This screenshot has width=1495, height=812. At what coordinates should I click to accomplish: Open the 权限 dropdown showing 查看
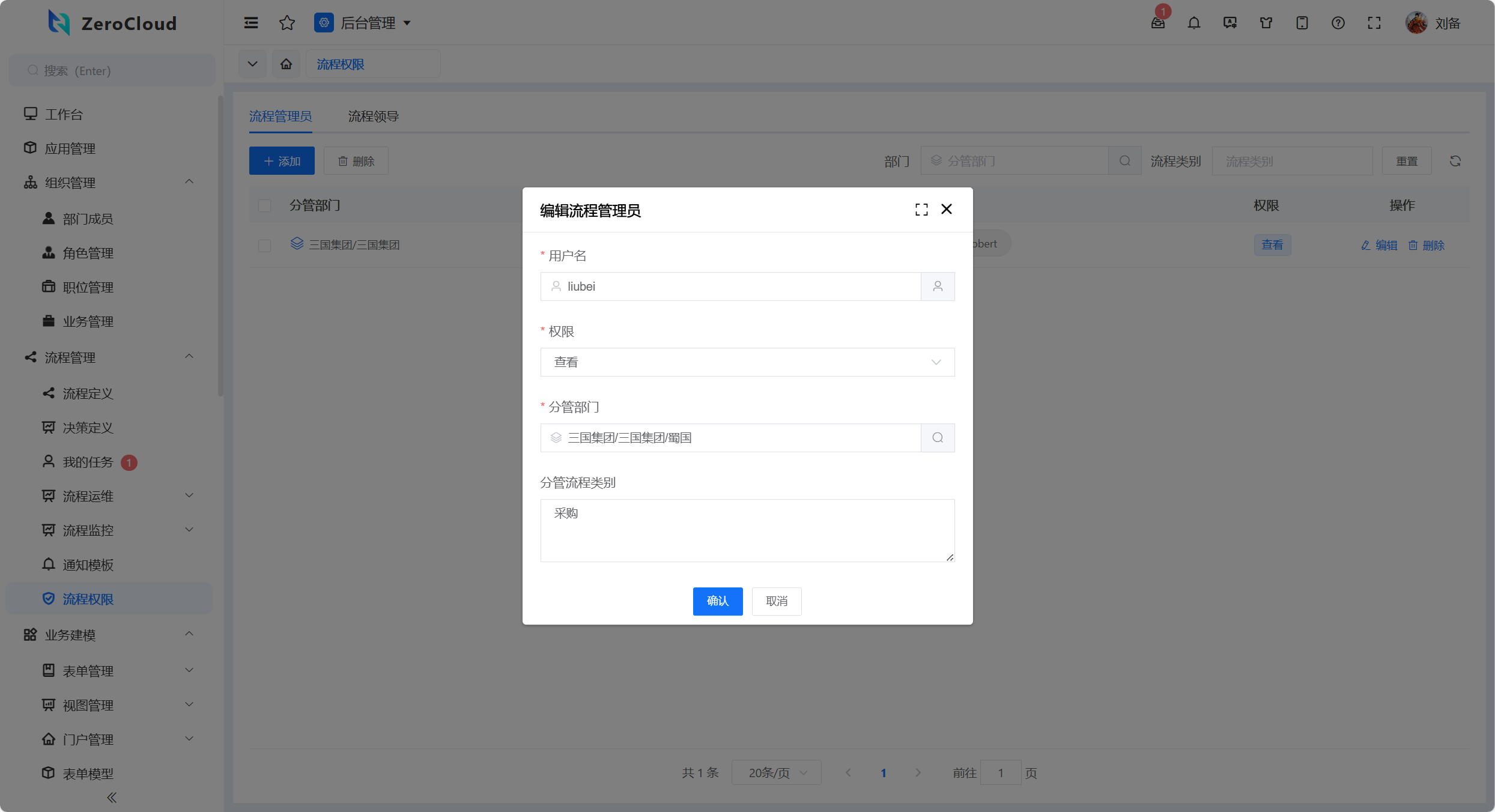(747, 362)
